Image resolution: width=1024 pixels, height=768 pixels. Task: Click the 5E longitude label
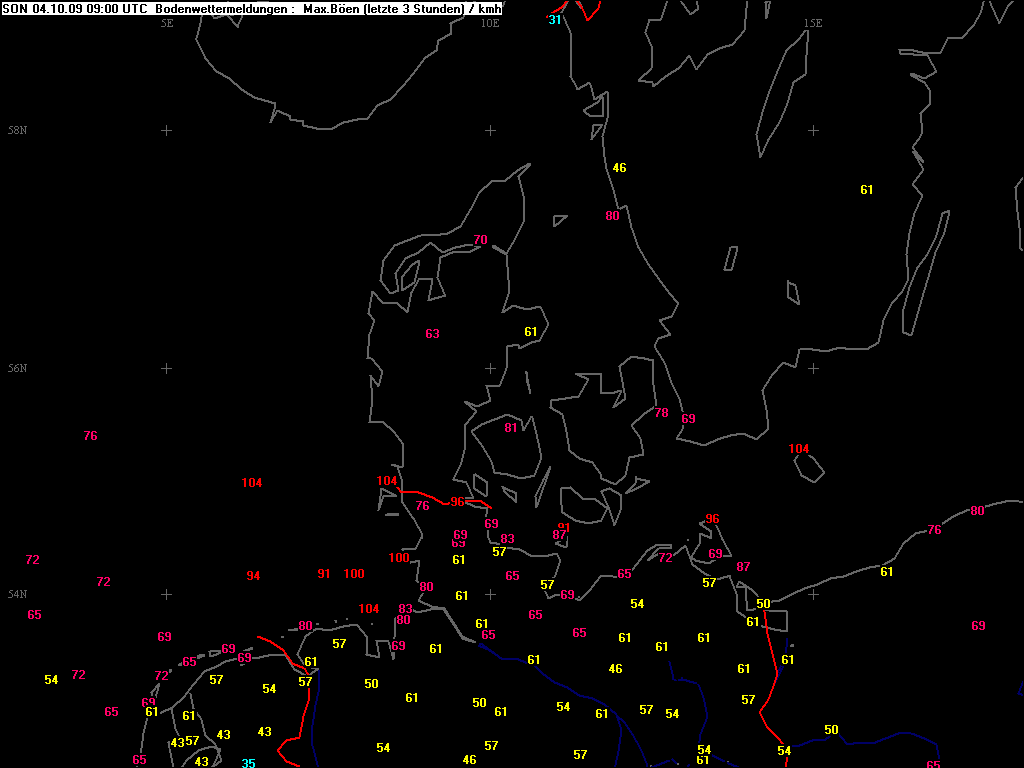[167, 23]
